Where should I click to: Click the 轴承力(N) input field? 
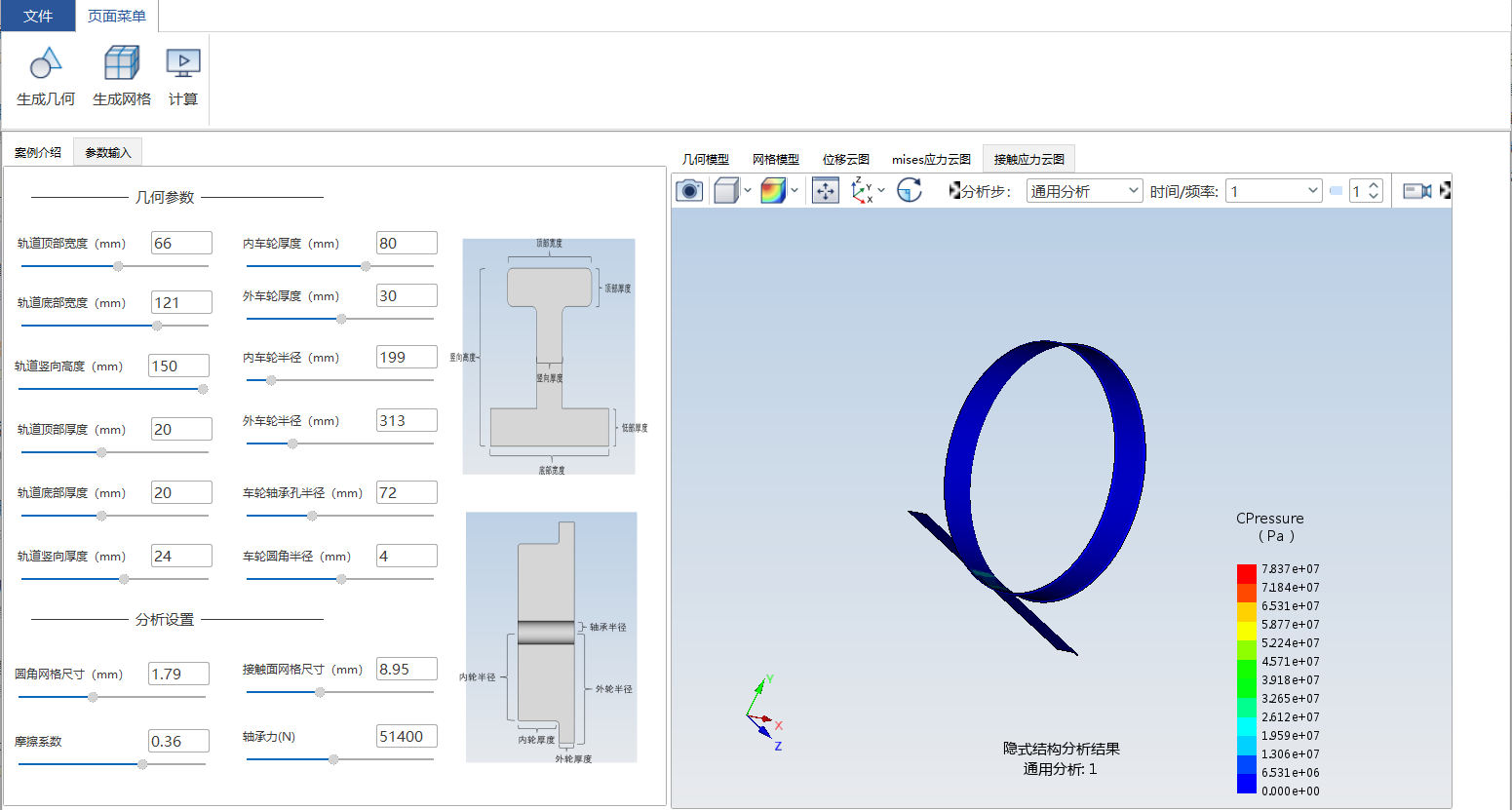[x=407, y=736]
